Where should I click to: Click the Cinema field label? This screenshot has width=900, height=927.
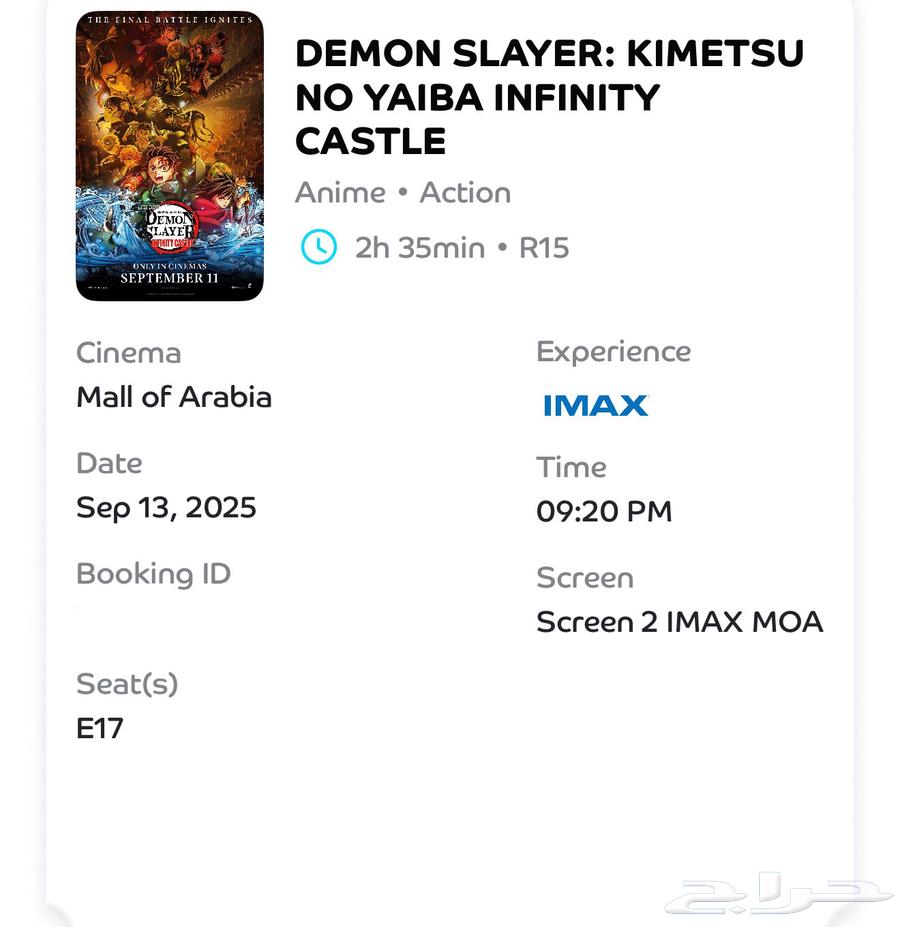128,353
